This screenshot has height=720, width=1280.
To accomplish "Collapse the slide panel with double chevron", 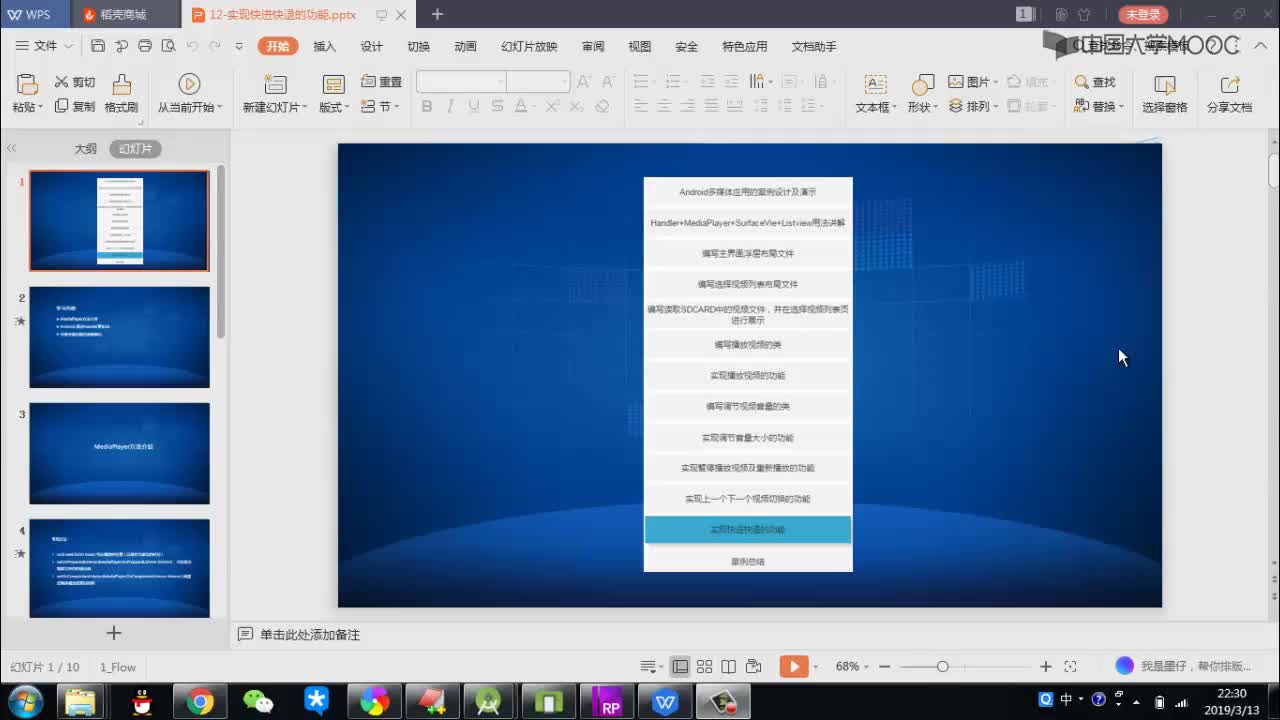I will 11,148.
